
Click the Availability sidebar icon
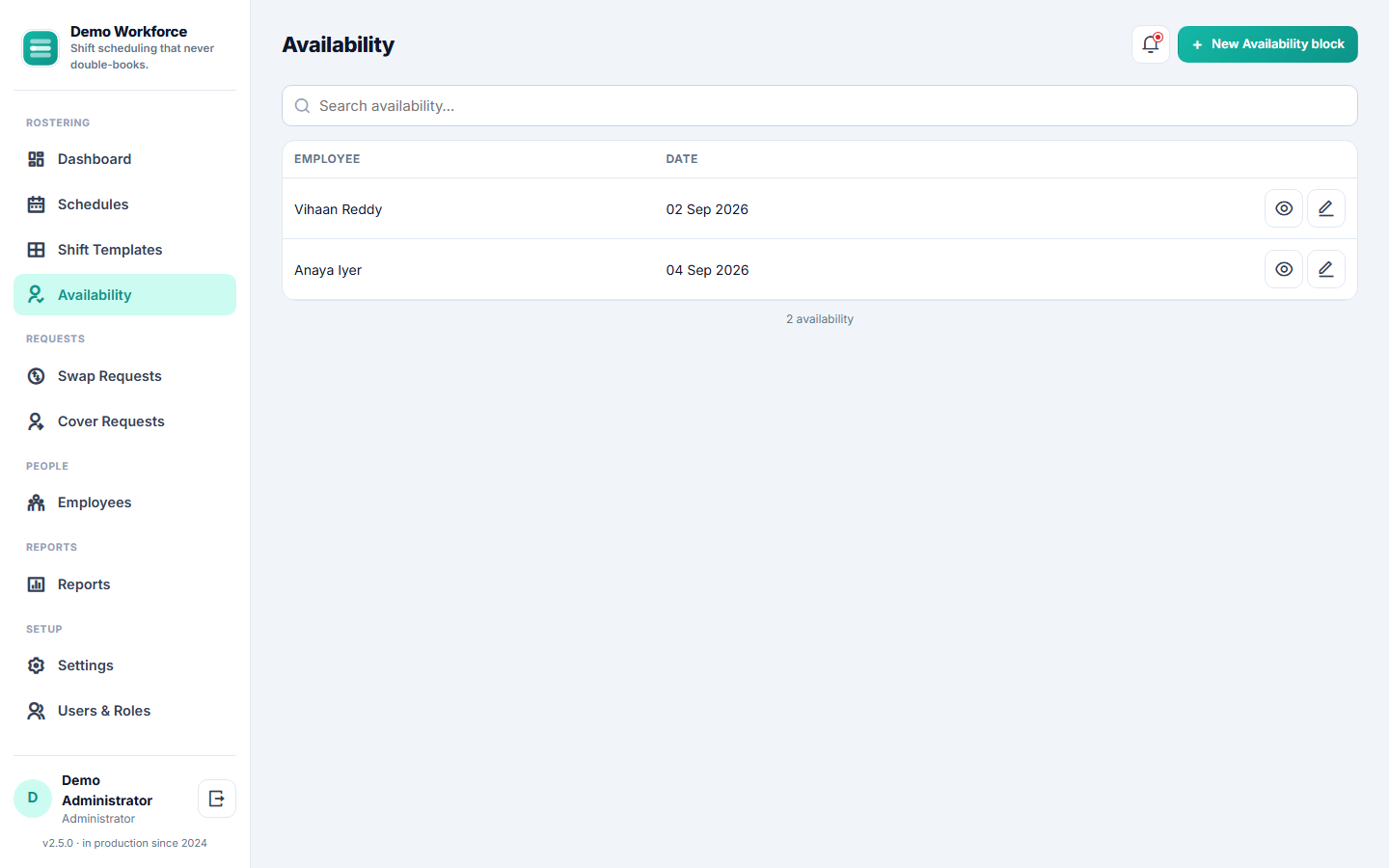point(37,295)
